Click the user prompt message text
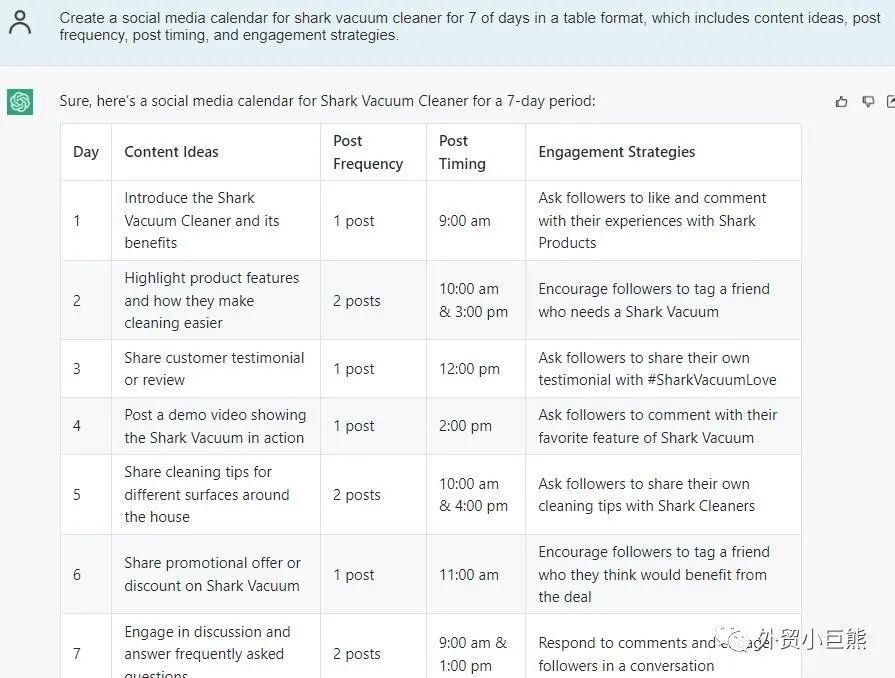This screenshot has width=895, height=678. coord(469,26)
